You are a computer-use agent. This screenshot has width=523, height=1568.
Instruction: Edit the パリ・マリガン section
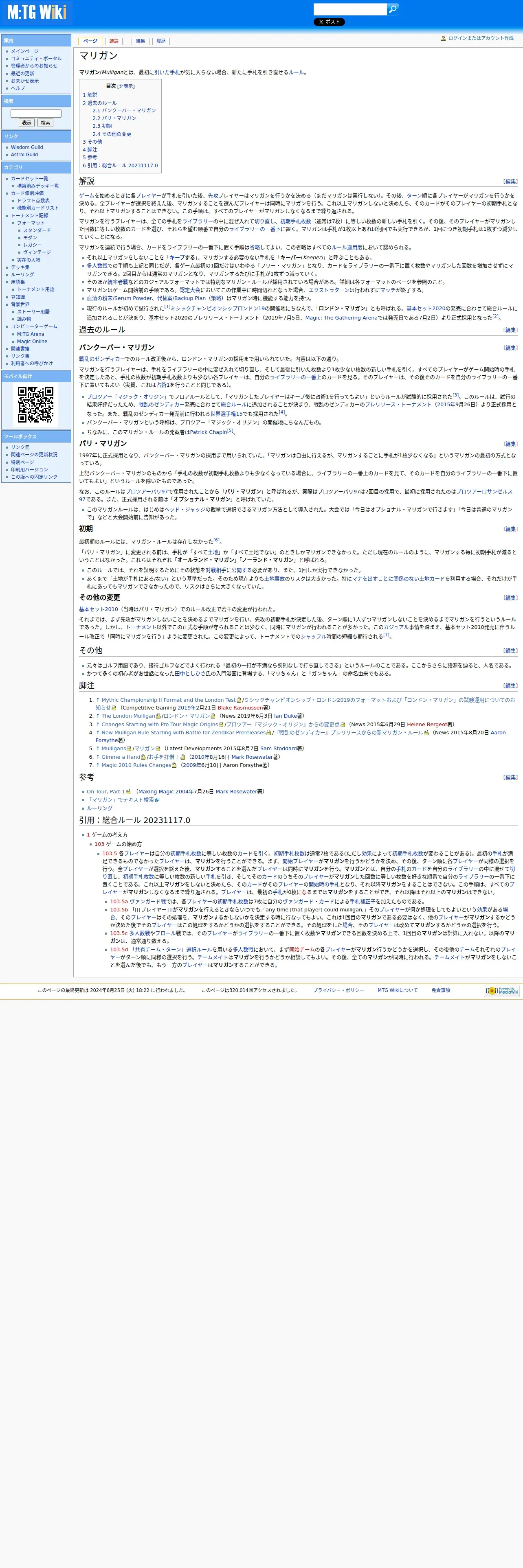[x=510, y=444]
